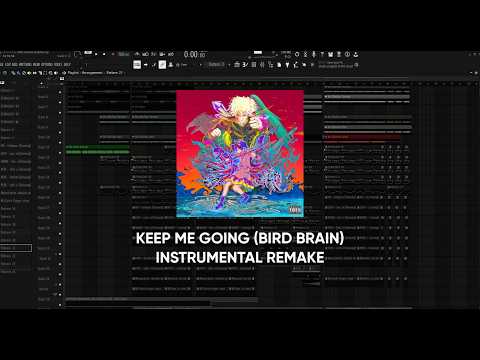
Task: Open the mixer sliders icon in toolbar
Action: click(x=262, y=65)
